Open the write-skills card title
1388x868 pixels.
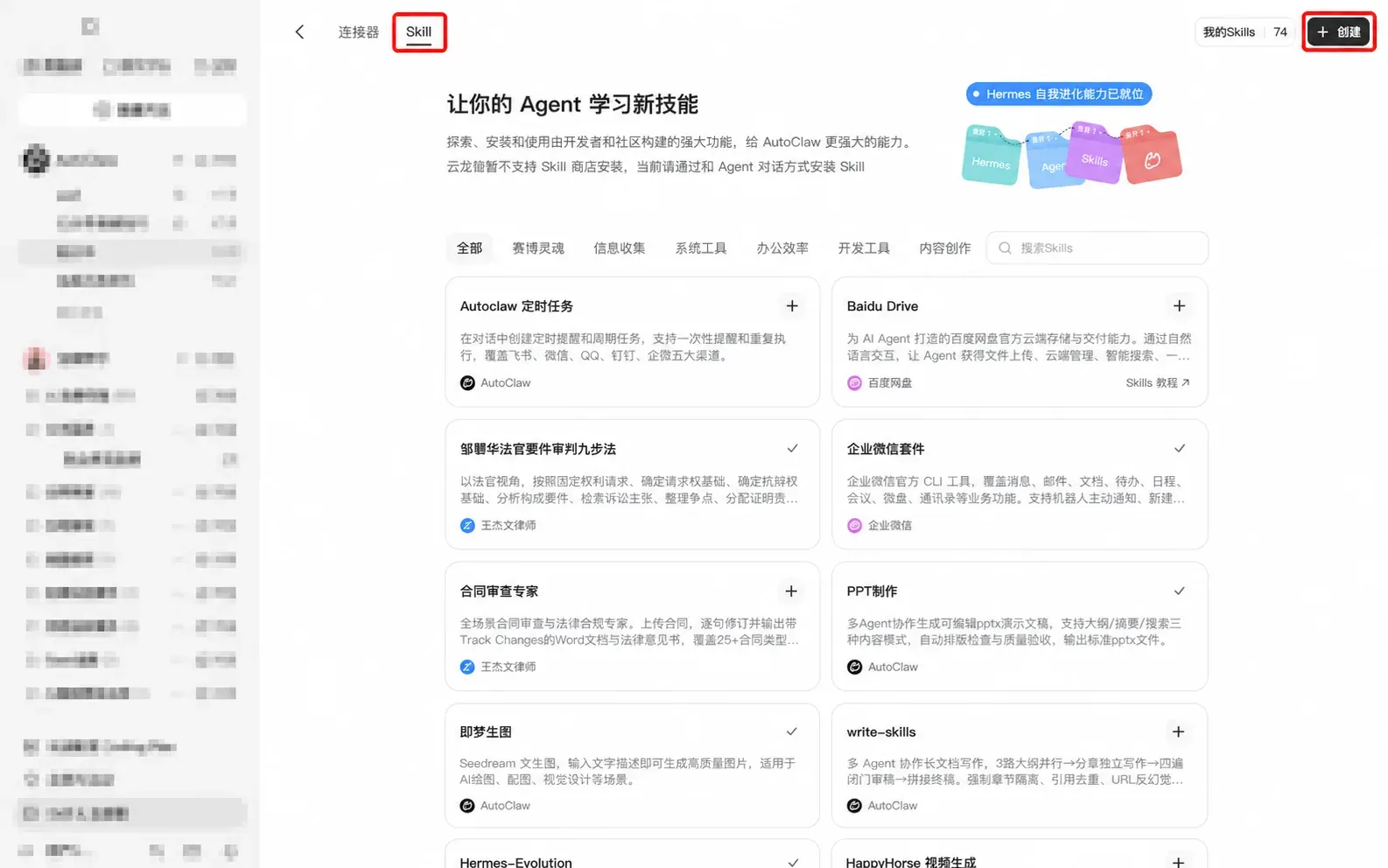click(x=881, y=731)
